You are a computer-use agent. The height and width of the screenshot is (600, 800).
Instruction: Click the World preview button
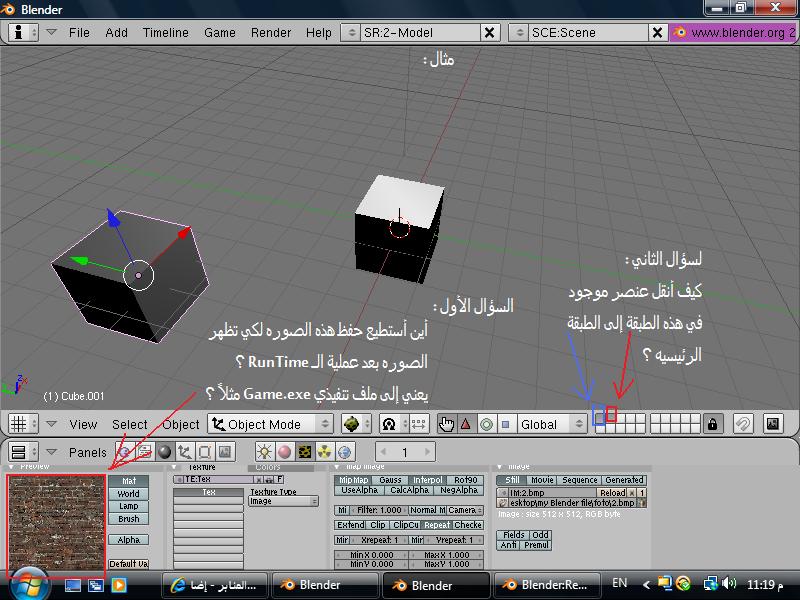click(129, 494)
